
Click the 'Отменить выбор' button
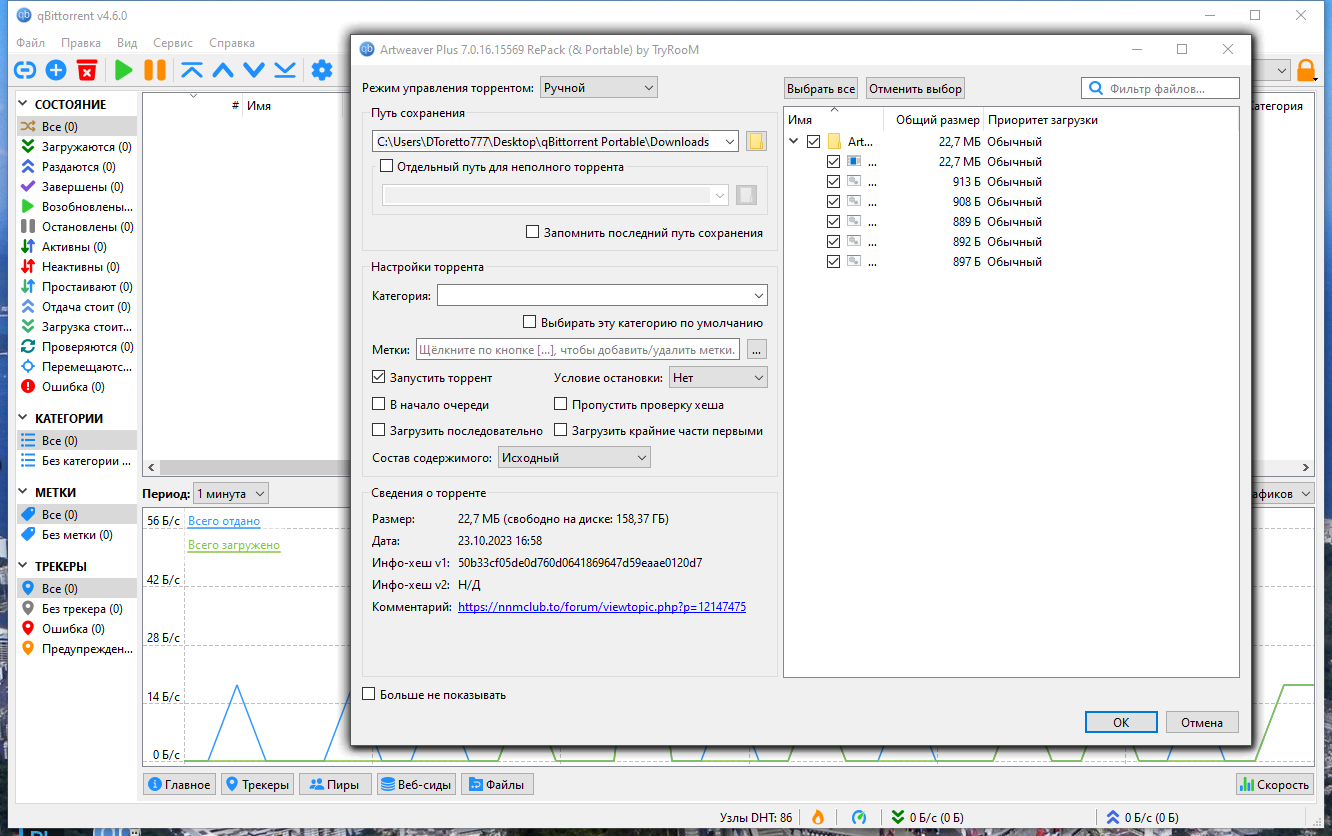coord(915,88)
